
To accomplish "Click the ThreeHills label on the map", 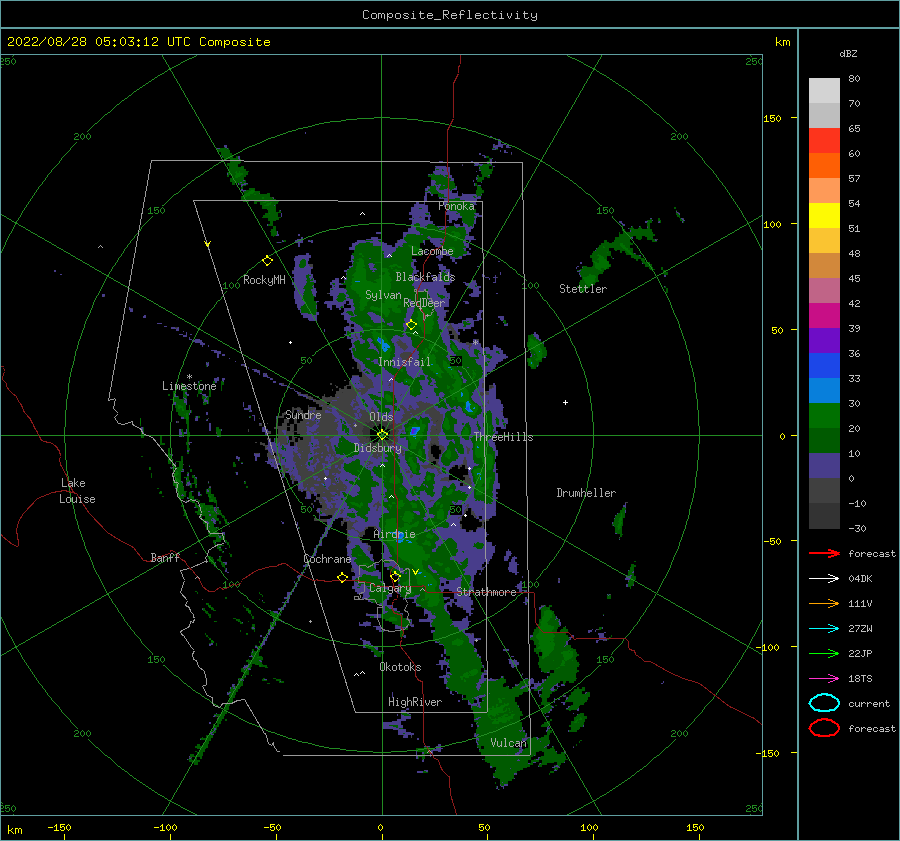I will click(503, 437).
